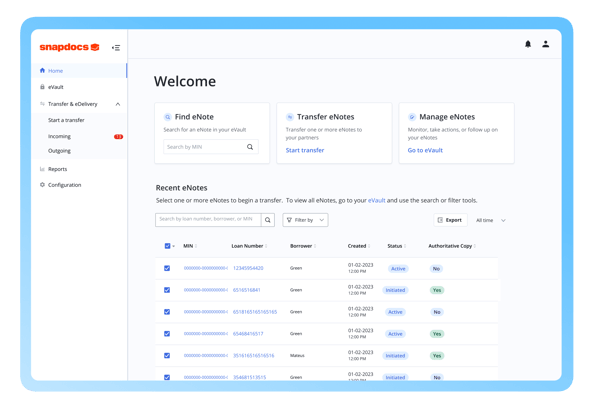The width and height of the screenshot is (600, 401).
Task: Click the search icon beside the loan number search
Action: pyautogui.click(x=268, y=220)
